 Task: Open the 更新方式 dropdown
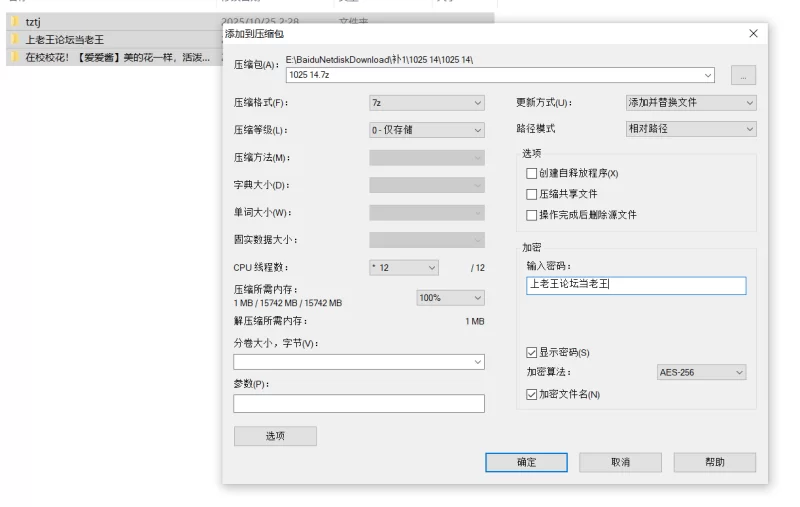coord(691,102)
